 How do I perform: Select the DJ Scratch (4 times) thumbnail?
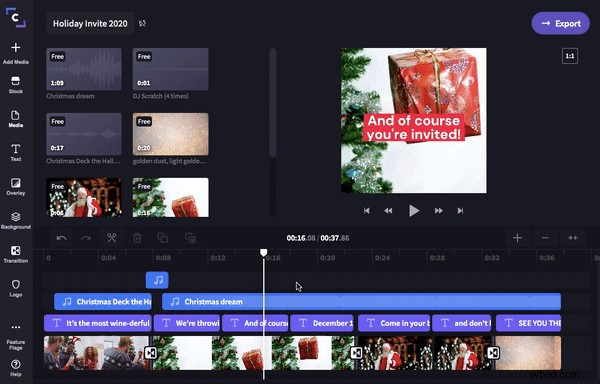click(x=170, y=69)
